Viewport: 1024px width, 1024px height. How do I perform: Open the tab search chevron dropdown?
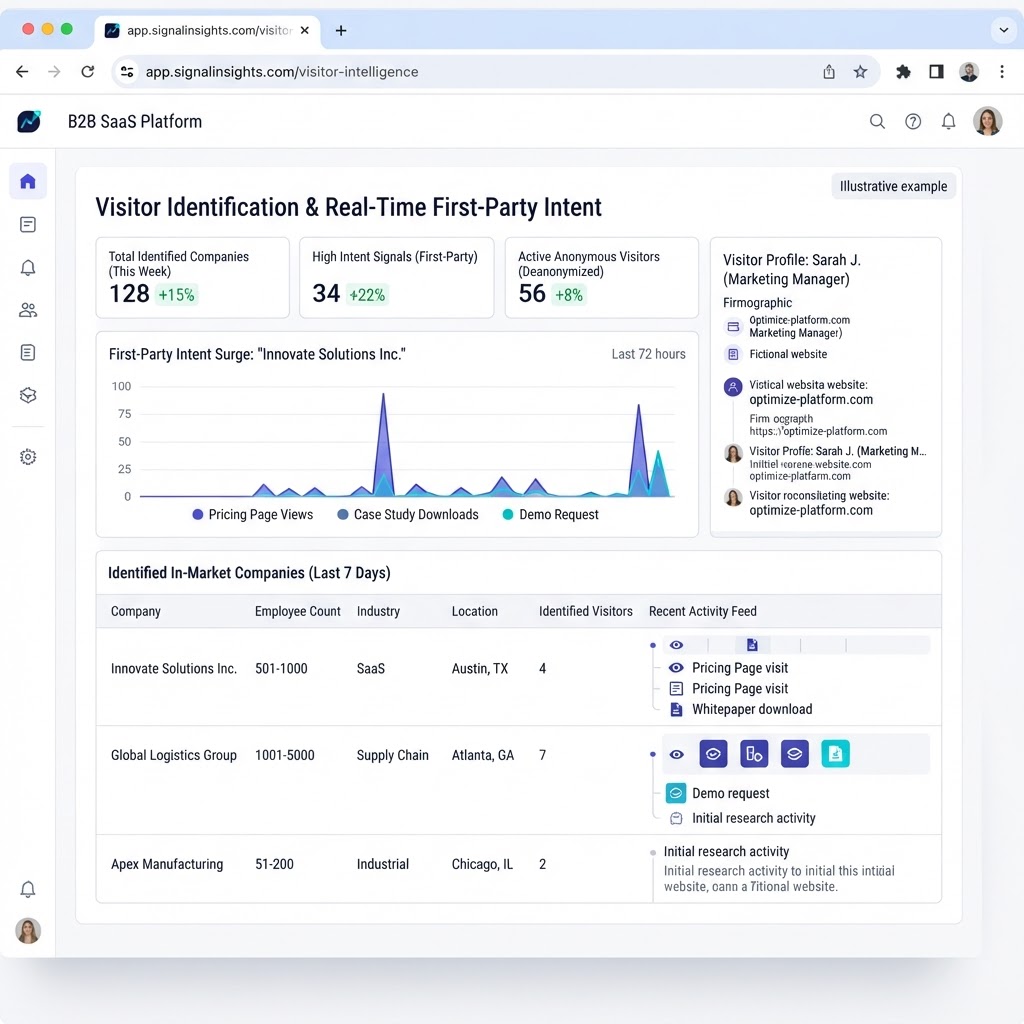pos(1004,30)
